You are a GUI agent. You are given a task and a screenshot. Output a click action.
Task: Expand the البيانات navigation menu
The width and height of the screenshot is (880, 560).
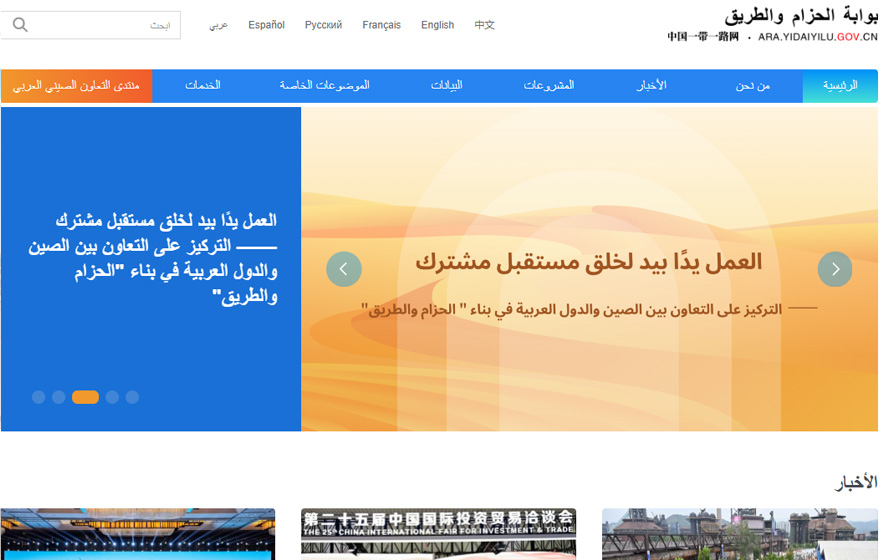pos(446,86)
